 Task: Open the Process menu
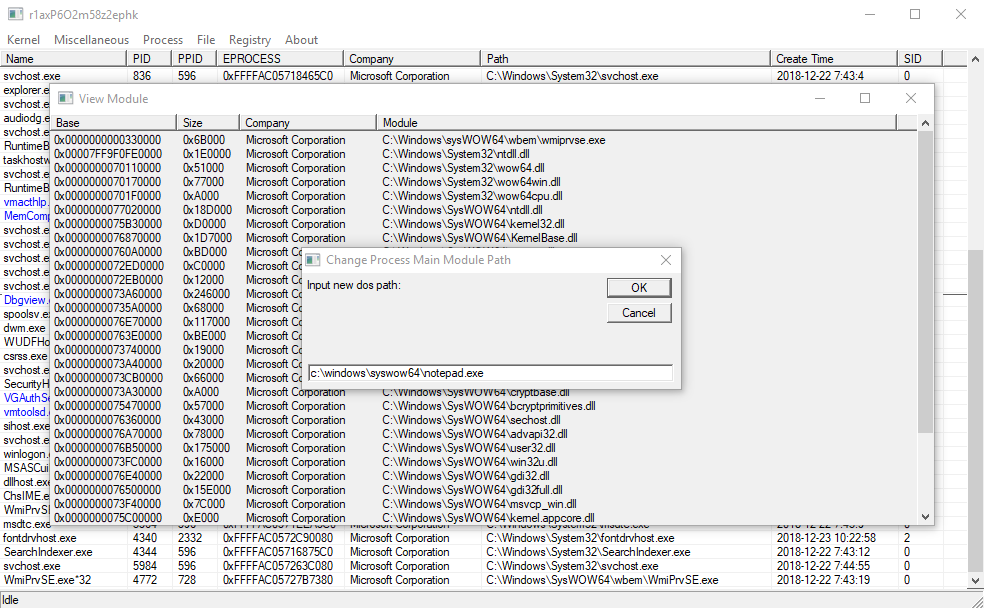pos(163,40)
